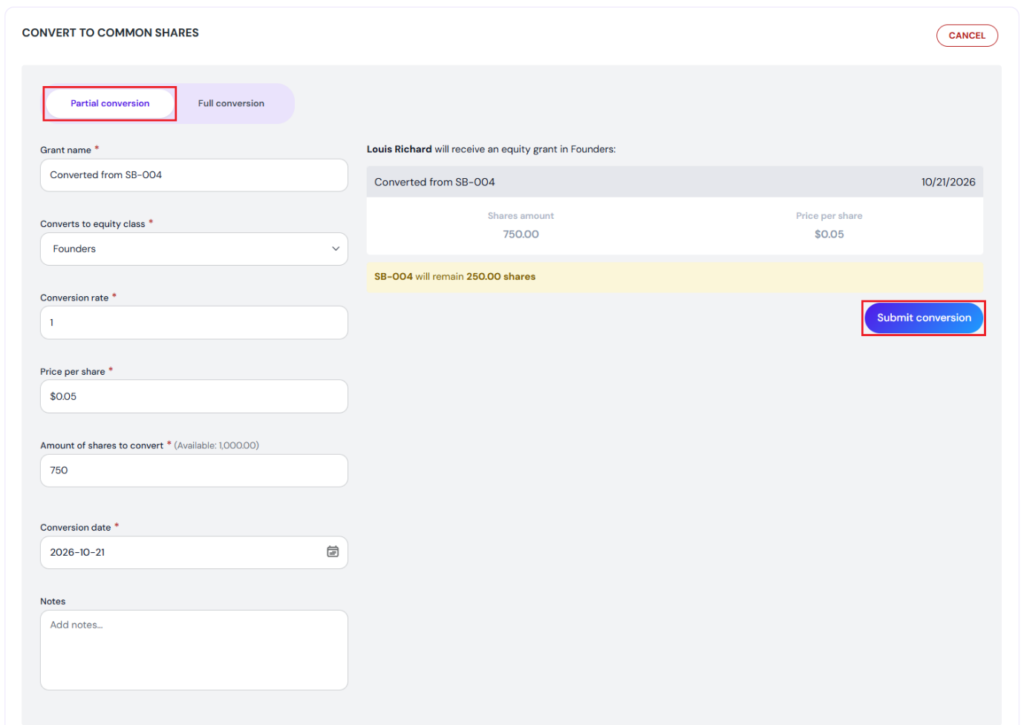Select the Price per share input field
Image resolution: width=1024 pixels, height=725 pixels.
194,396
